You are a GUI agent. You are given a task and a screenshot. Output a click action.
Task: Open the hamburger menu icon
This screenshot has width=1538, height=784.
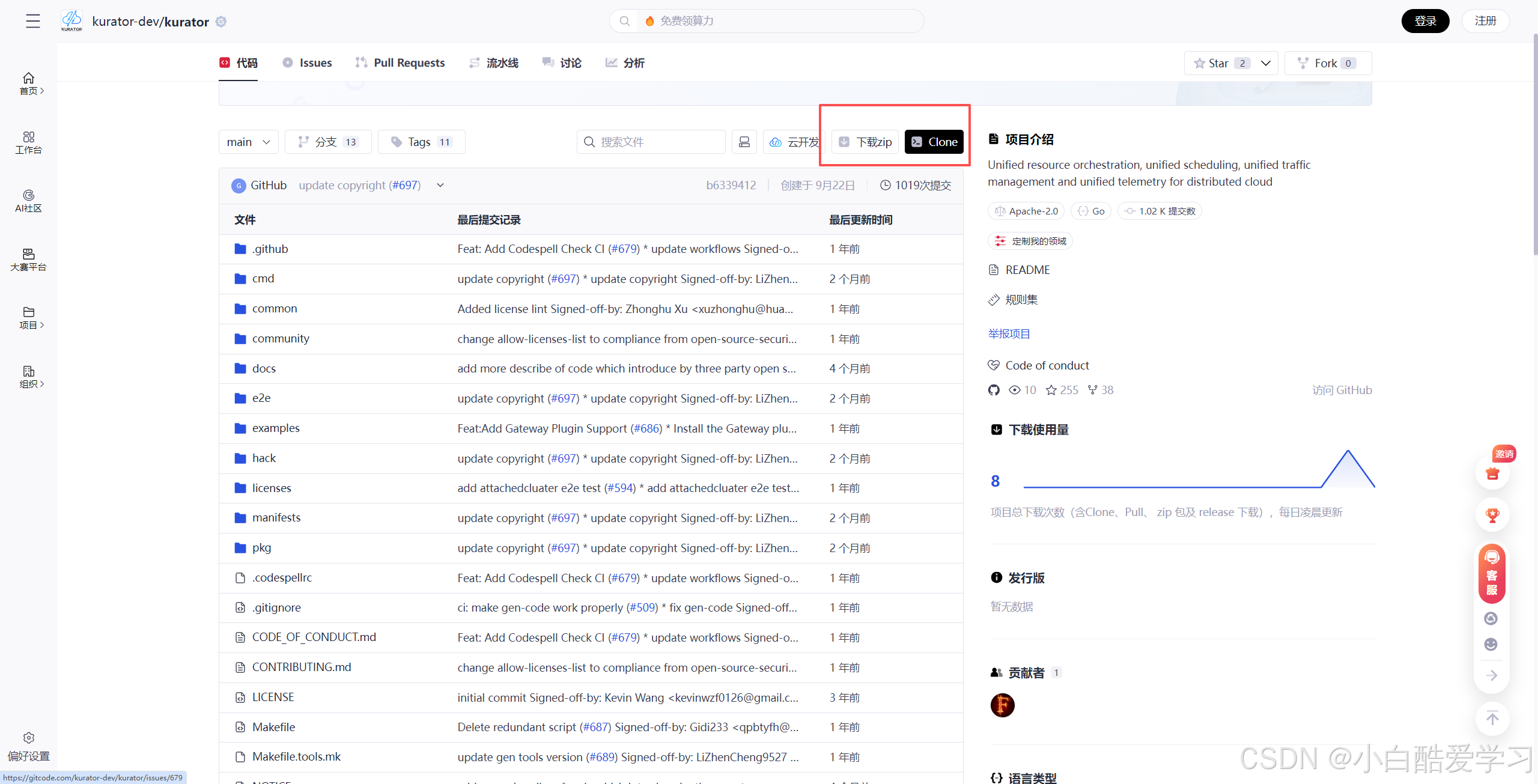[x=33, y=21]
